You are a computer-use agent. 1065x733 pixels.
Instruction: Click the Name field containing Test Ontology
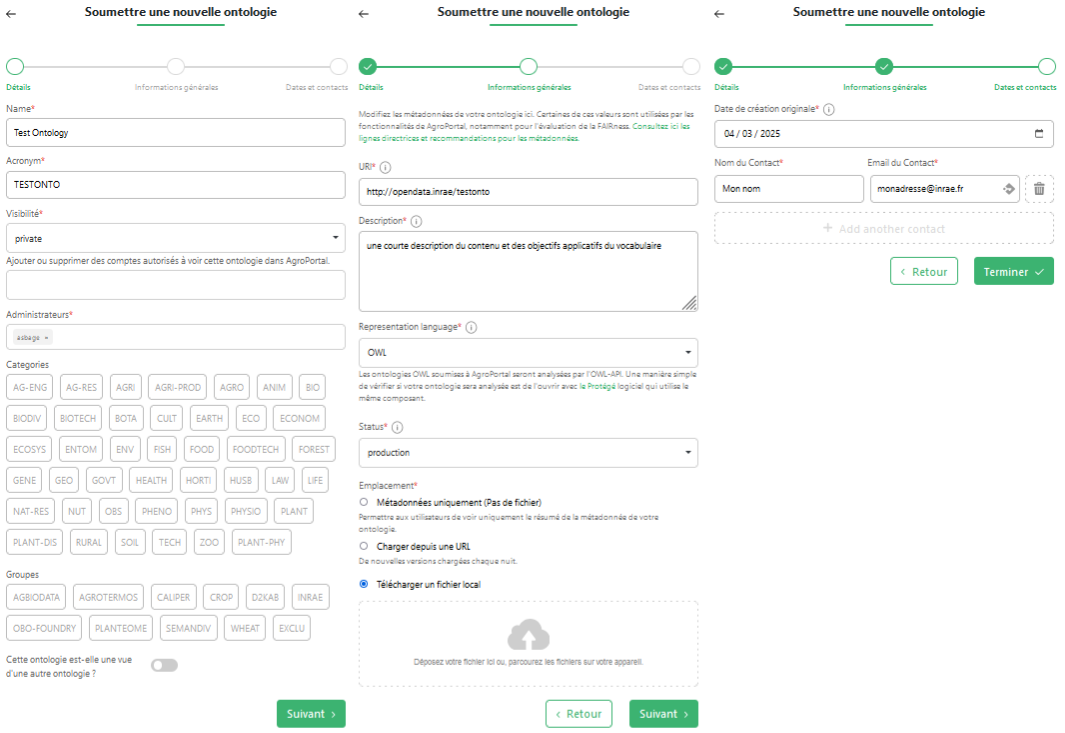[x=175, y=132]
